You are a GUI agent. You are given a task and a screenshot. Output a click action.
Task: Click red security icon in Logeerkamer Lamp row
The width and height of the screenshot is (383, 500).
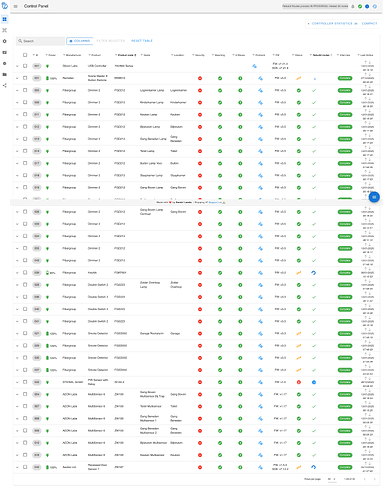tap(200, 90)
